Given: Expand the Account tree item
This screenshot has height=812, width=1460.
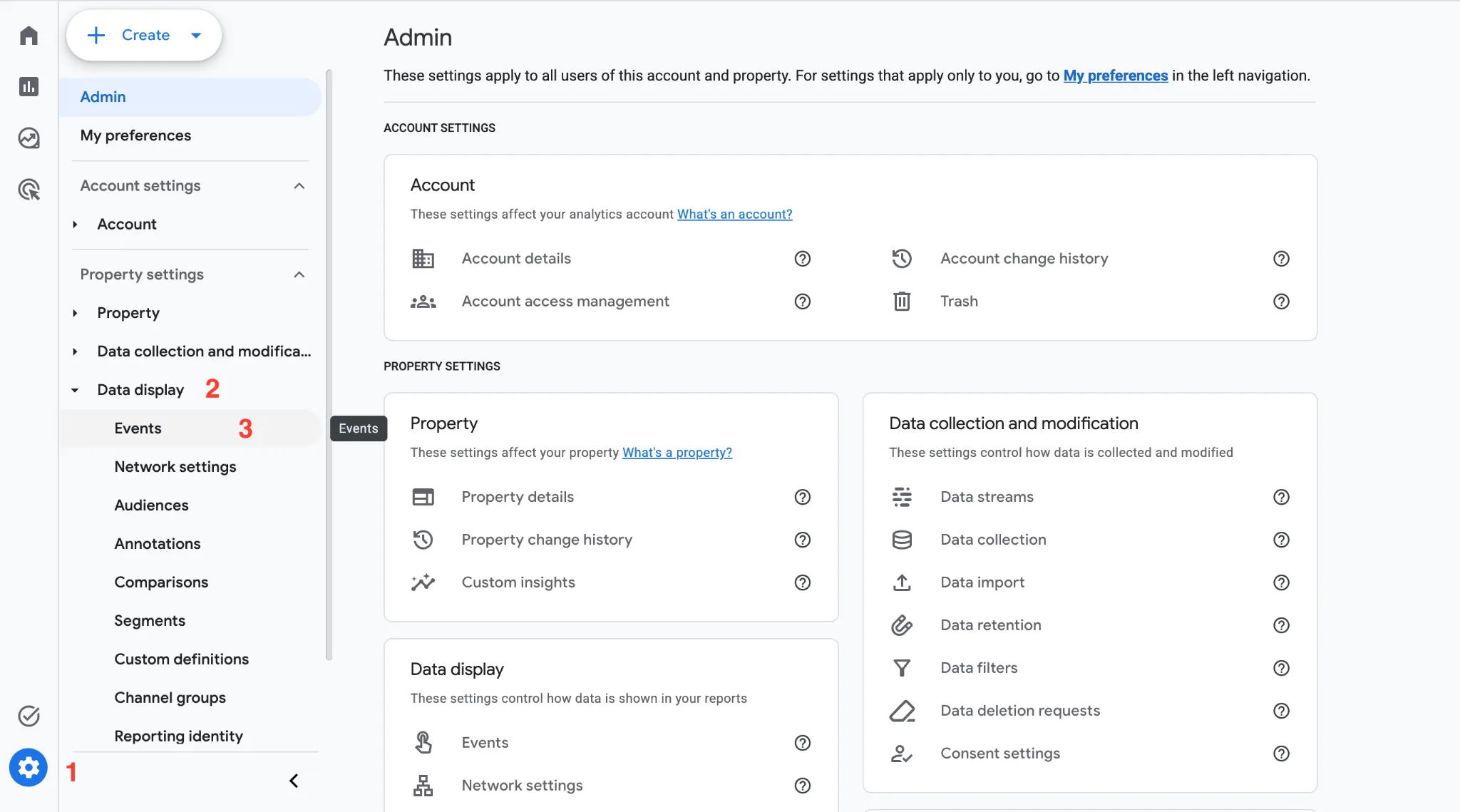Looking at the screenshot, I should pyautogui.click(x=75, y=225).
